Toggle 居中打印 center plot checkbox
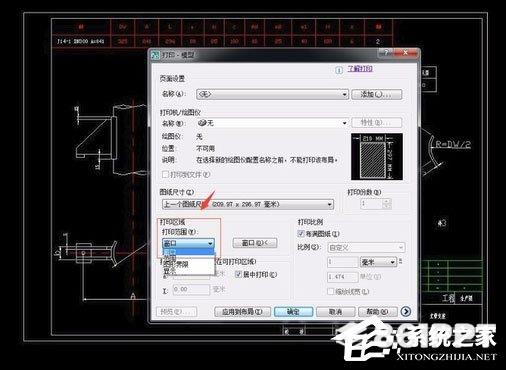506x370 pixels. click(238, 274)
